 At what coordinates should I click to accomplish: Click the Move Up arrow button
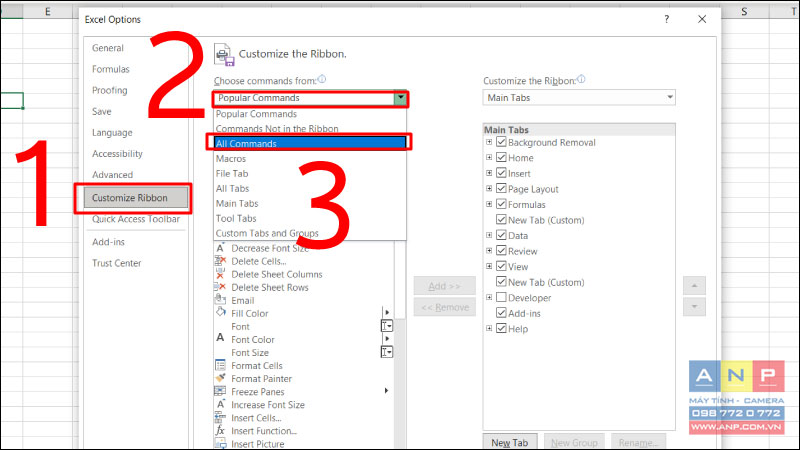coord(694,286)
